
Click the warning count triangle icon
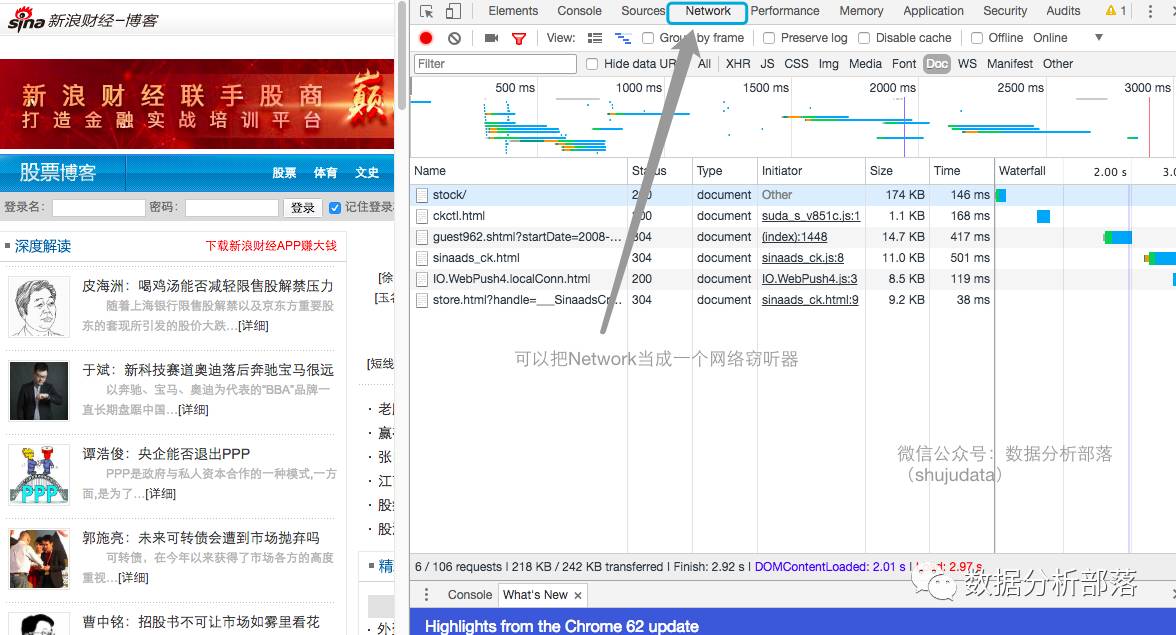(1111, 10)
